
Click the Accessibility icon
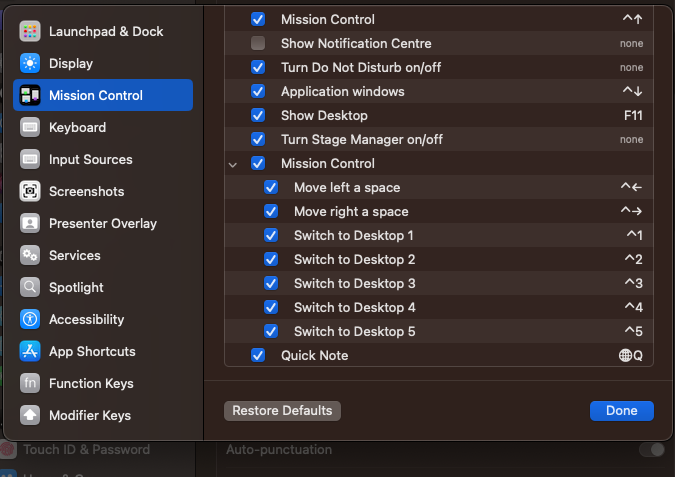[30, 319]
